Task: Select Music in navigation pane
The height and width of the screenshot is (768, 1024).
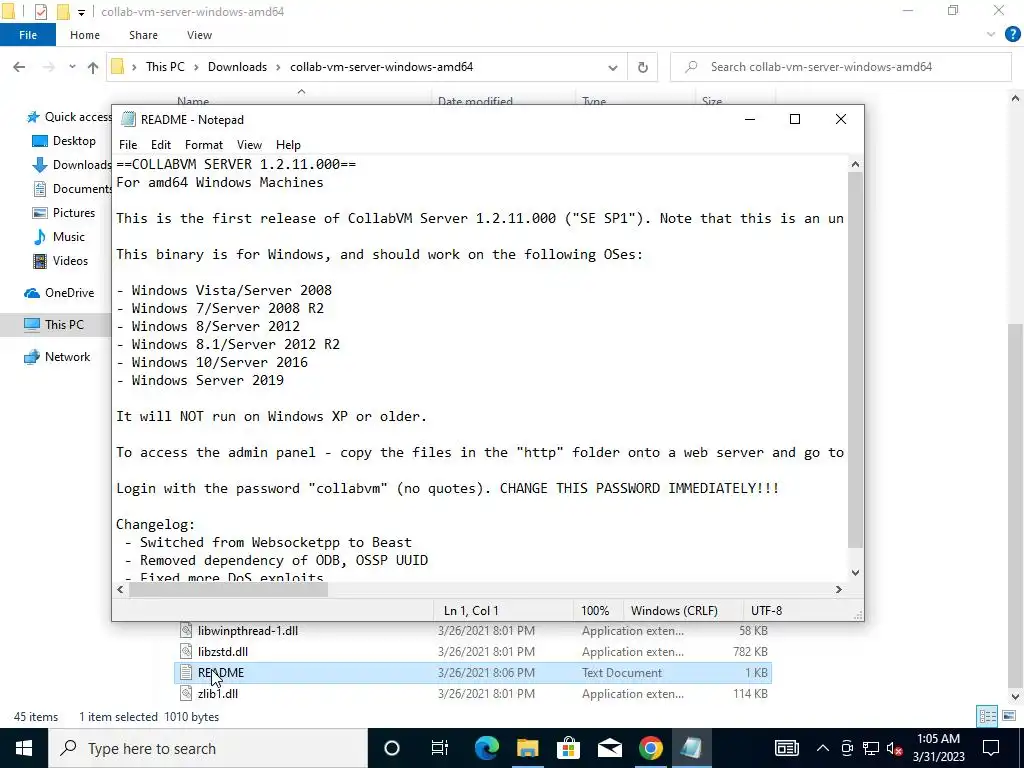Action: pos(69,237)
